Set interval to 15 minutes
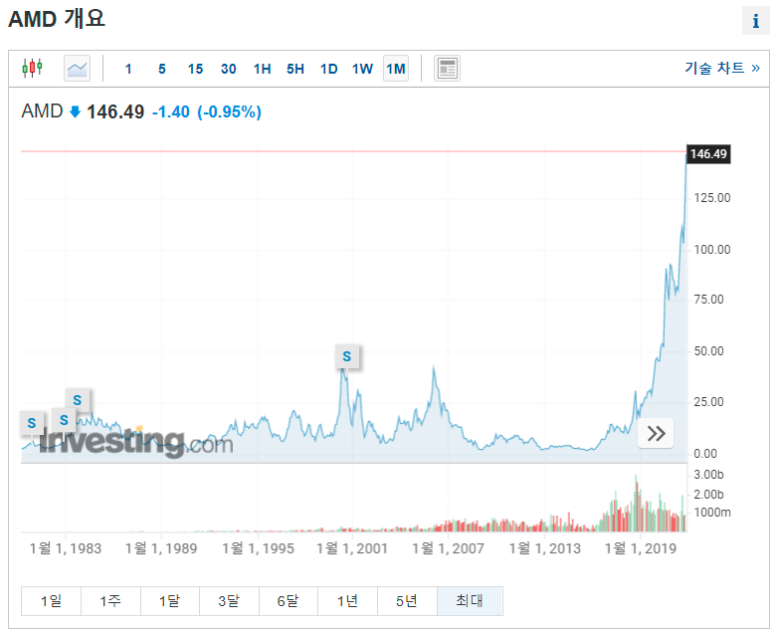773x636 pixels. 195,69
